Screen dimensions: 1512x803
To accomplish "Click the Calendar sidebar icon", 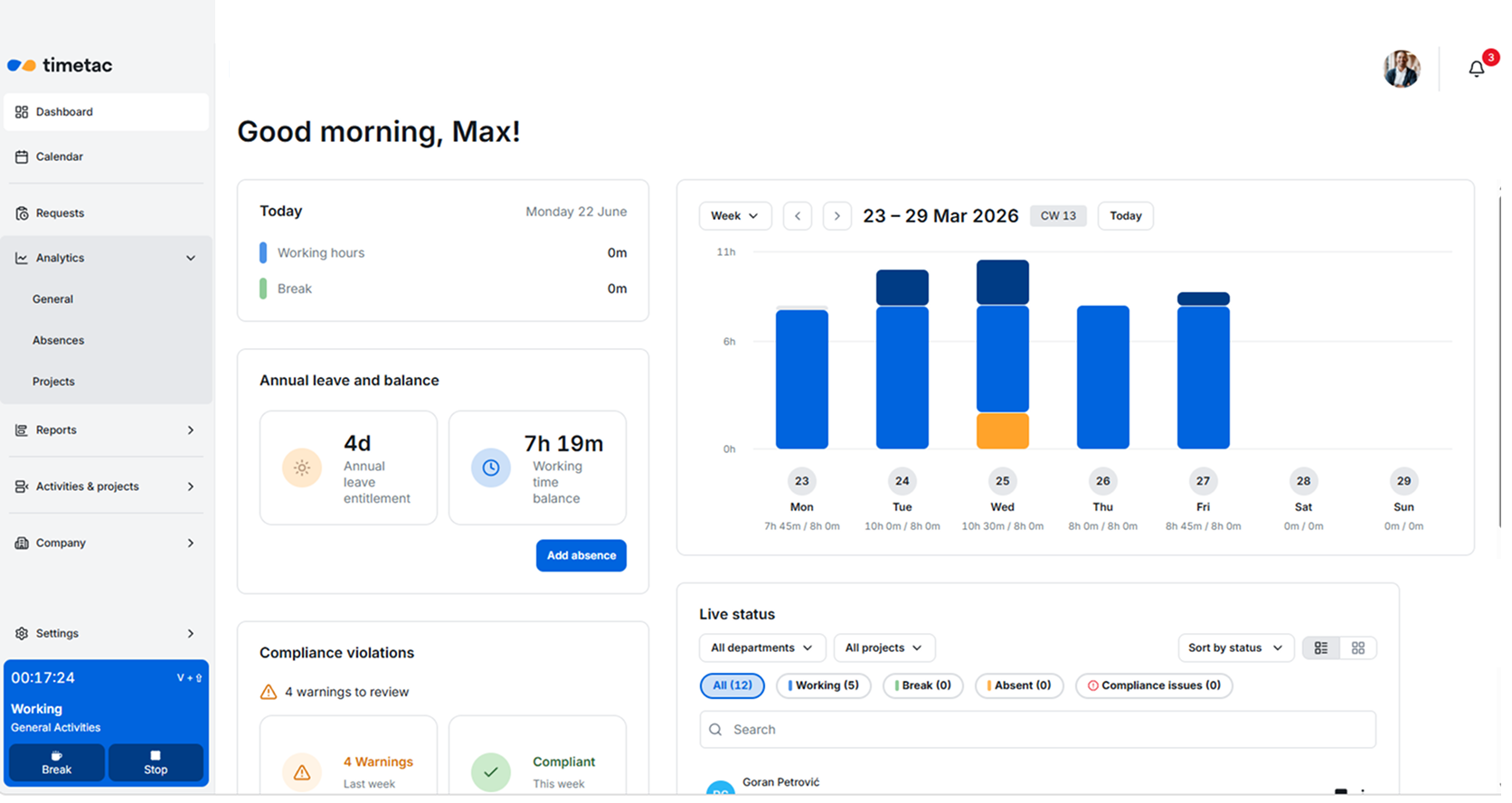I will tap(22, 156).
